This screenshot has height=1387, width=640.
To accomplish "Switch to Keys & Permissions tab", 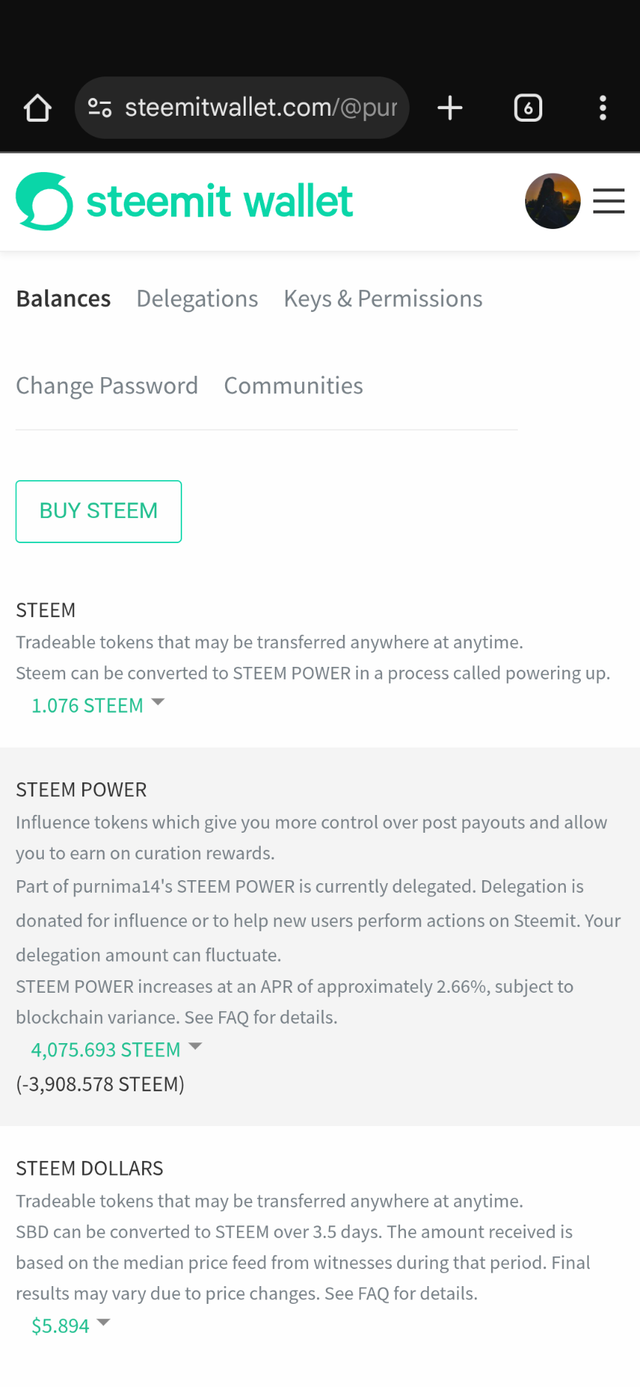I will (x=383, y=298).
